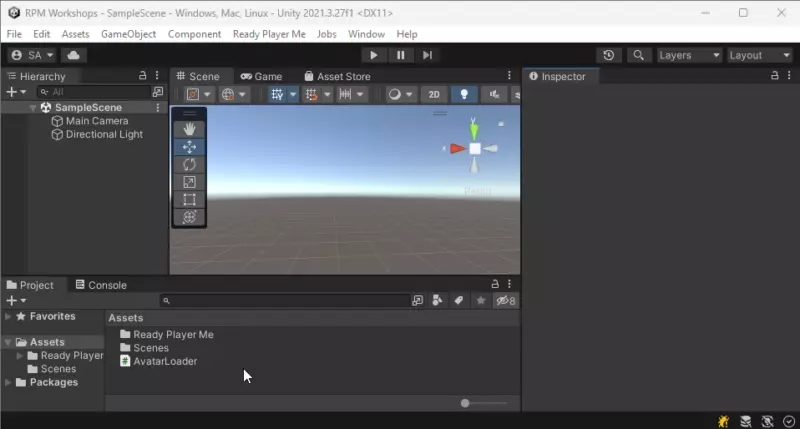Lock the Inspector panel
This screenshot has width=800, height=429.
point(774,75)
